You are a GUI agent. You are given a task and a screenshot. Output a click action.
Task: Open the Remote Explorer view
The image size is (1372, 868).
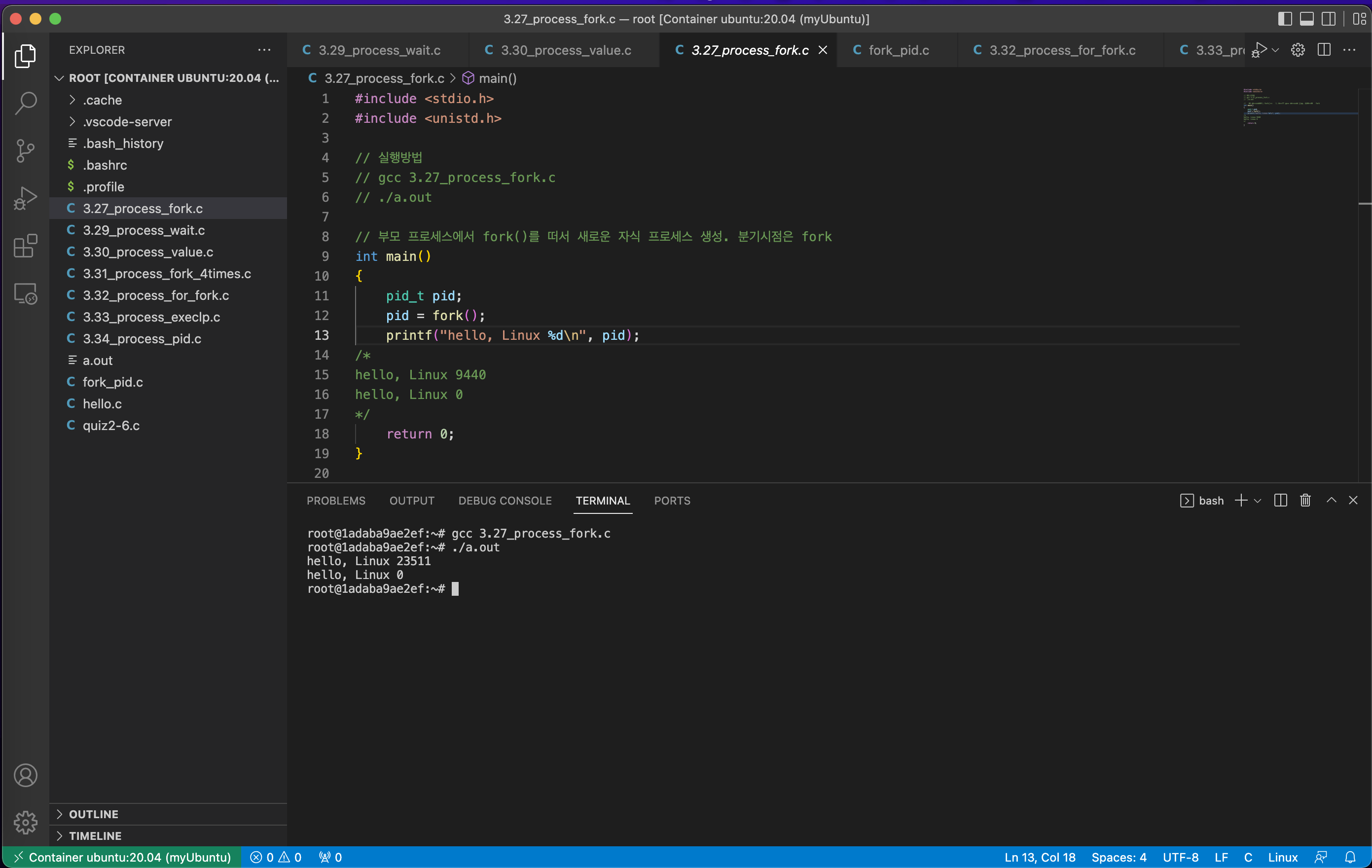click(x=25, y=293)
